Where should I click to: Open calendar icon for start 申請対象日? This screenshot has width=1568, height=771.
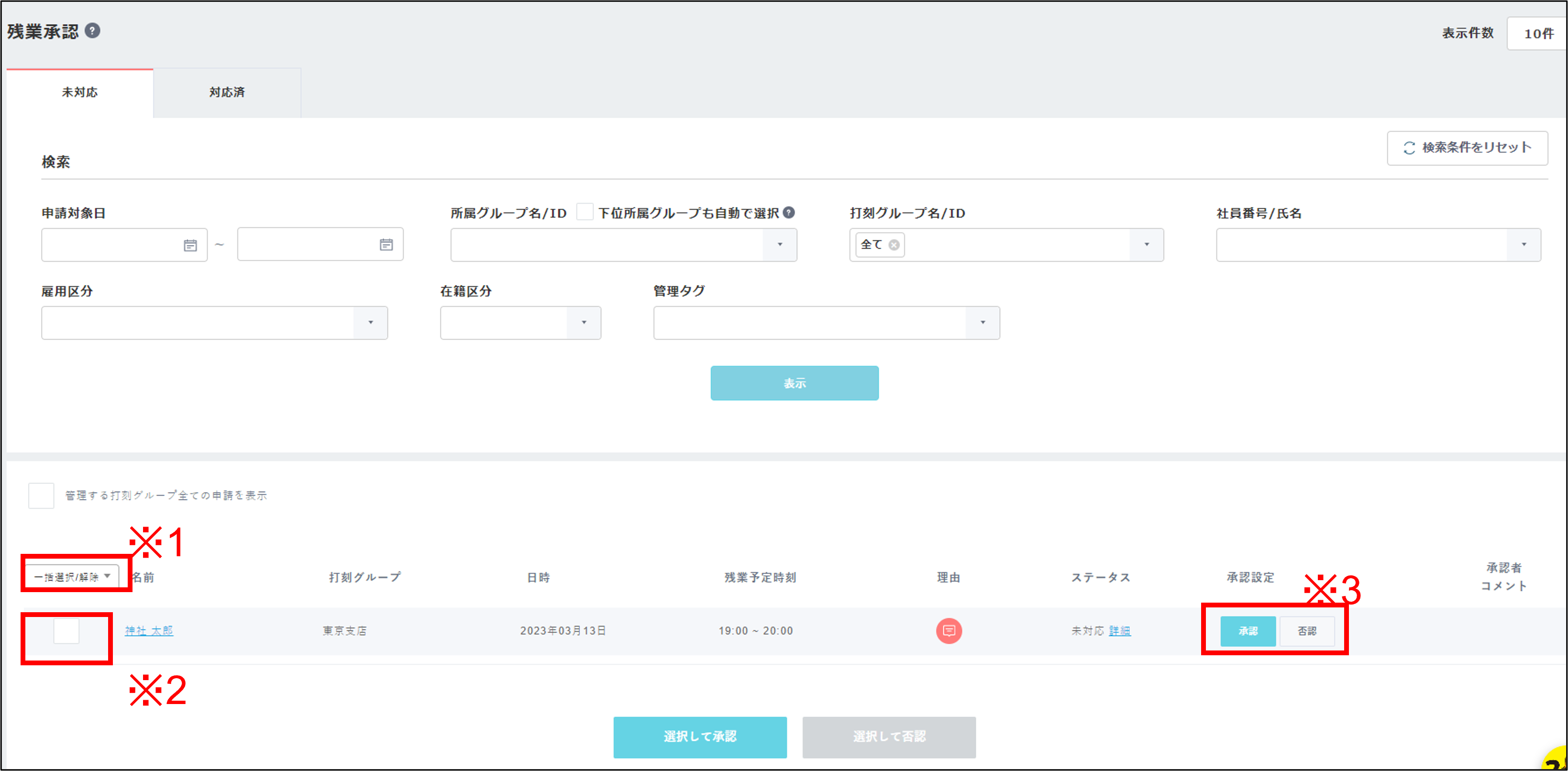tap(190, 245)
